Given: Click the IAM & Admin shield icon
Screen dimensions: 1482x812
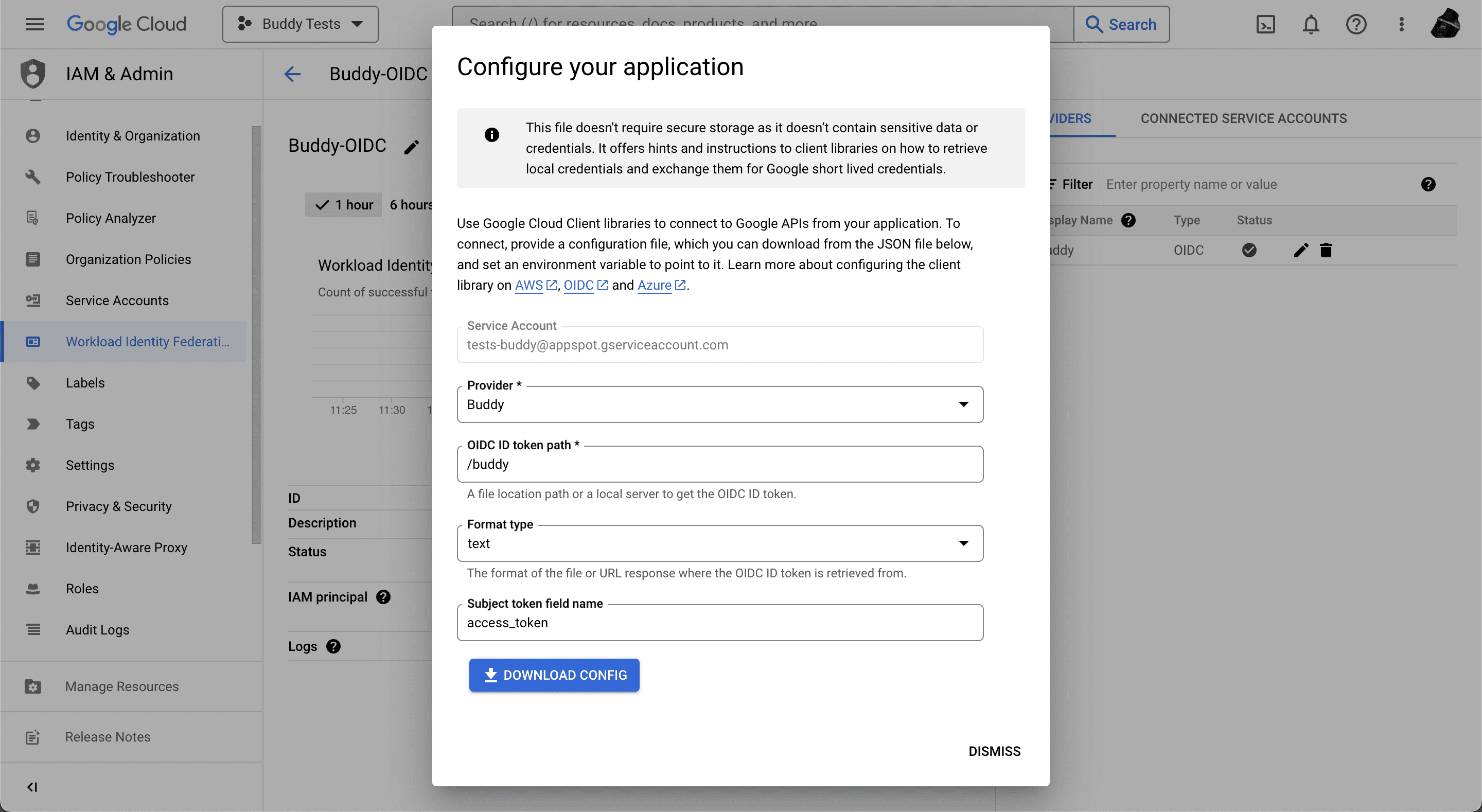Looking at the screenshot, I should (33, 74).
